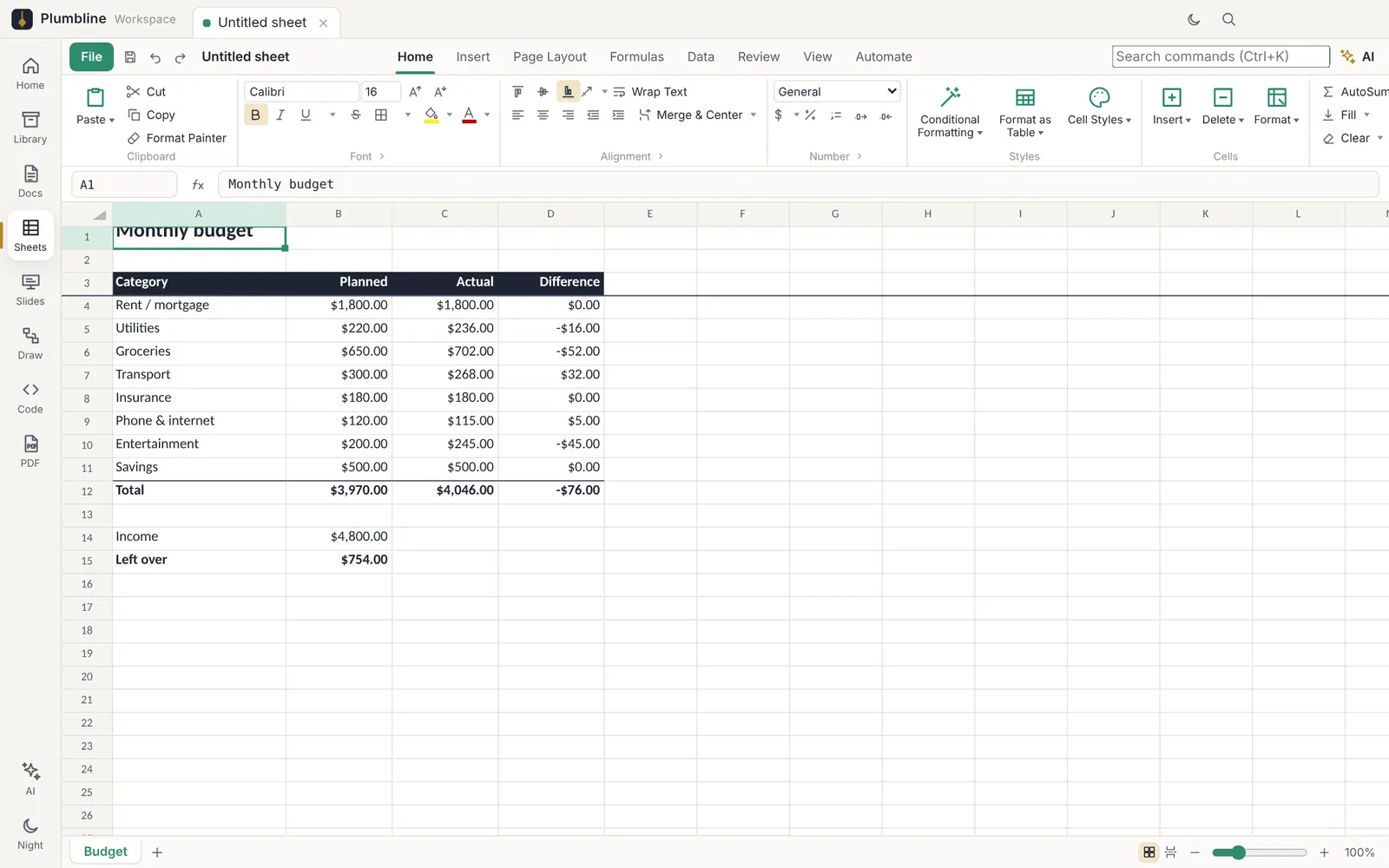Open Format as Table gallery
The height and width of the screenshot is (868, 1389).
[1024, 112]
